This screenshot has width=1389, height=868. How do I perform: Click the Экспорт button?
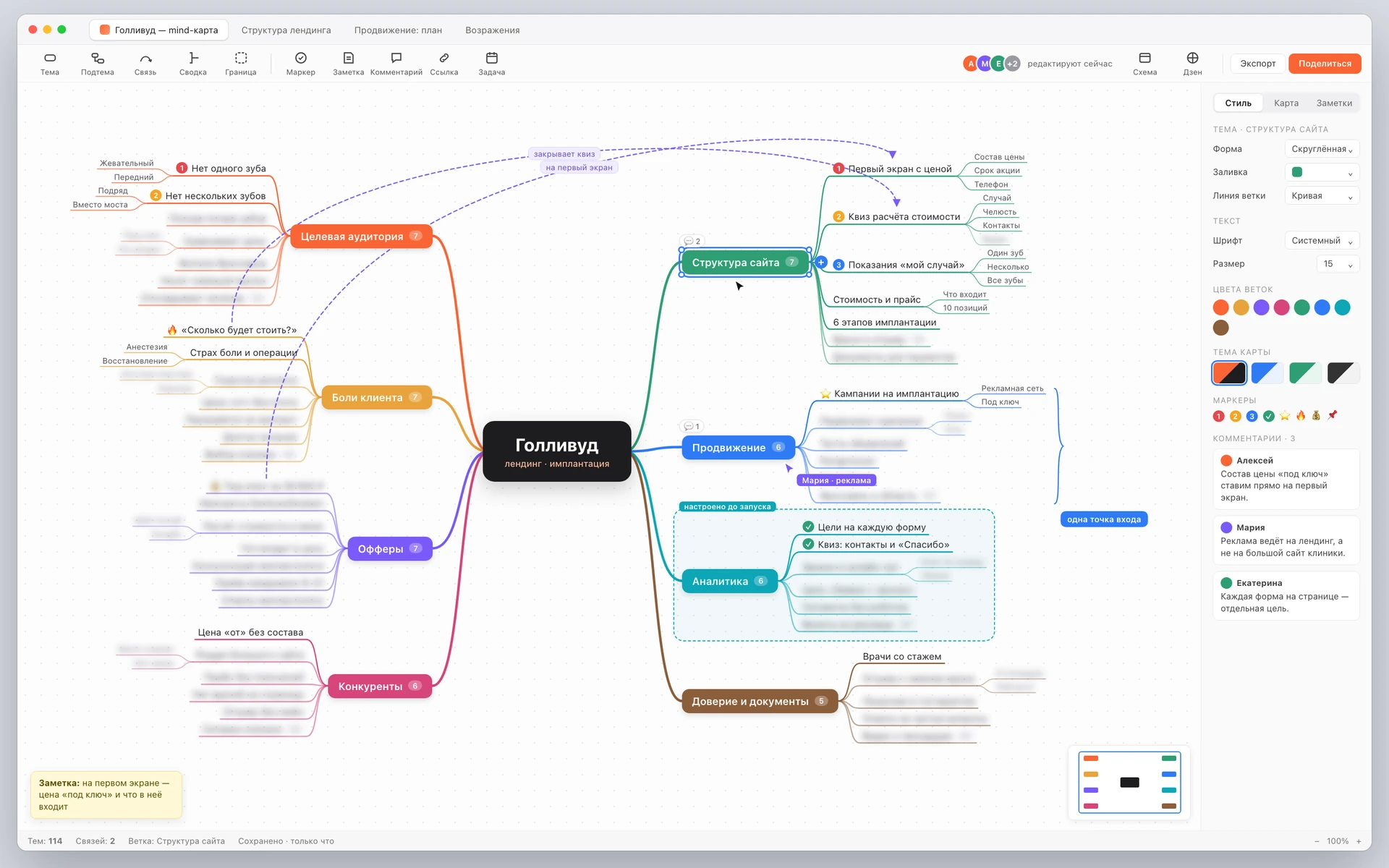click(1258, 64)
